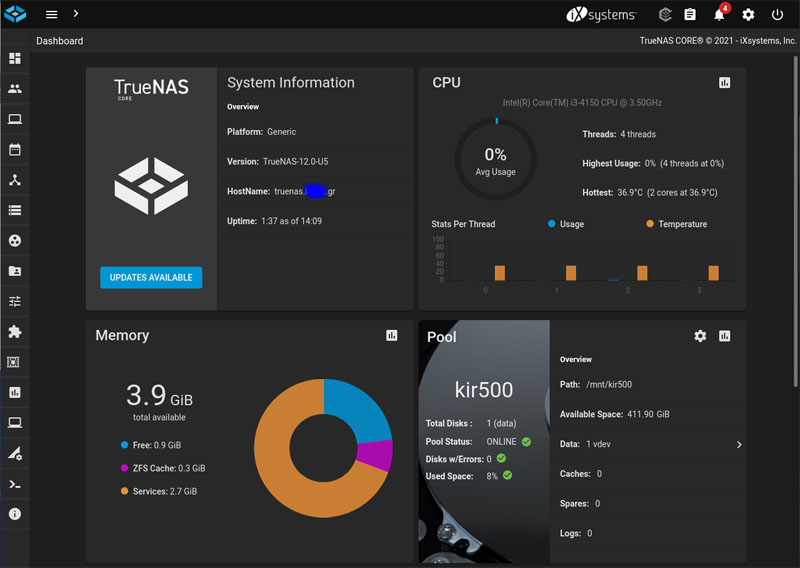Image resolution: width=800 pixels, height=568 pixels.
Task: Click the page vertical scrollbar
Action: pyautogui.click(x=796, y=220)
